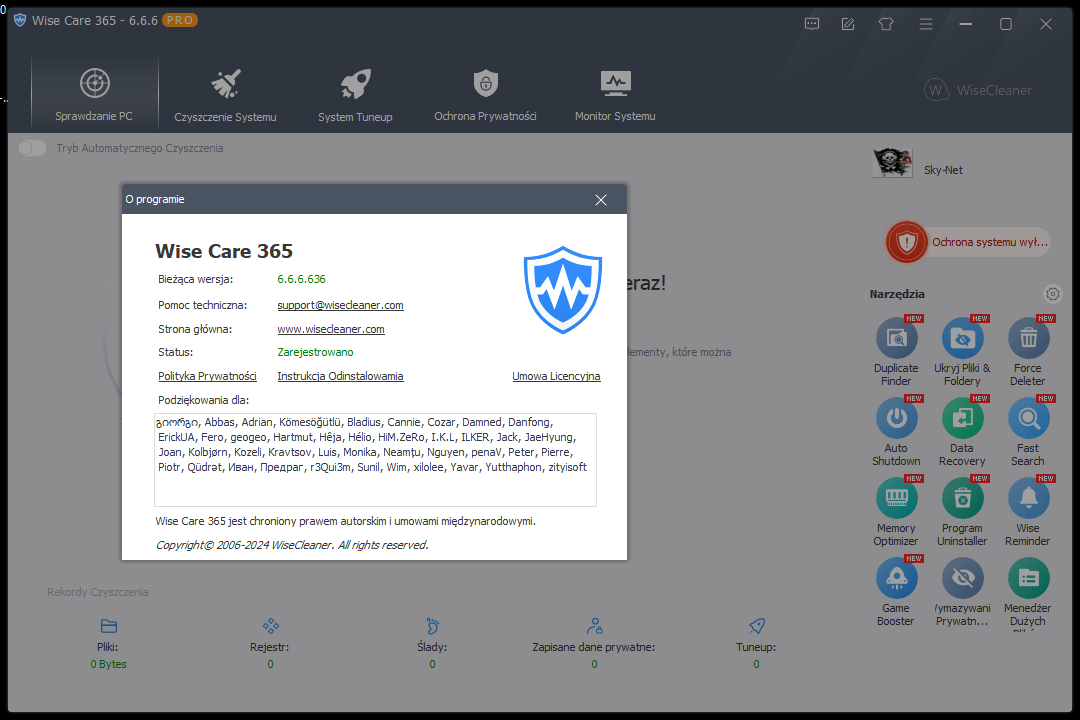Screen dimensions: 1080x720
Task: Click inside the Podziękowania dla credits box
Action: tap(375, 460)
